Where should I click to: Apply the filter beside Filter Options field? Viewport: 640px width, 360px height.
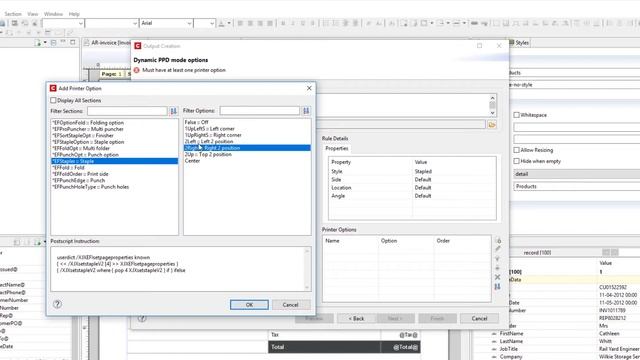306,111
